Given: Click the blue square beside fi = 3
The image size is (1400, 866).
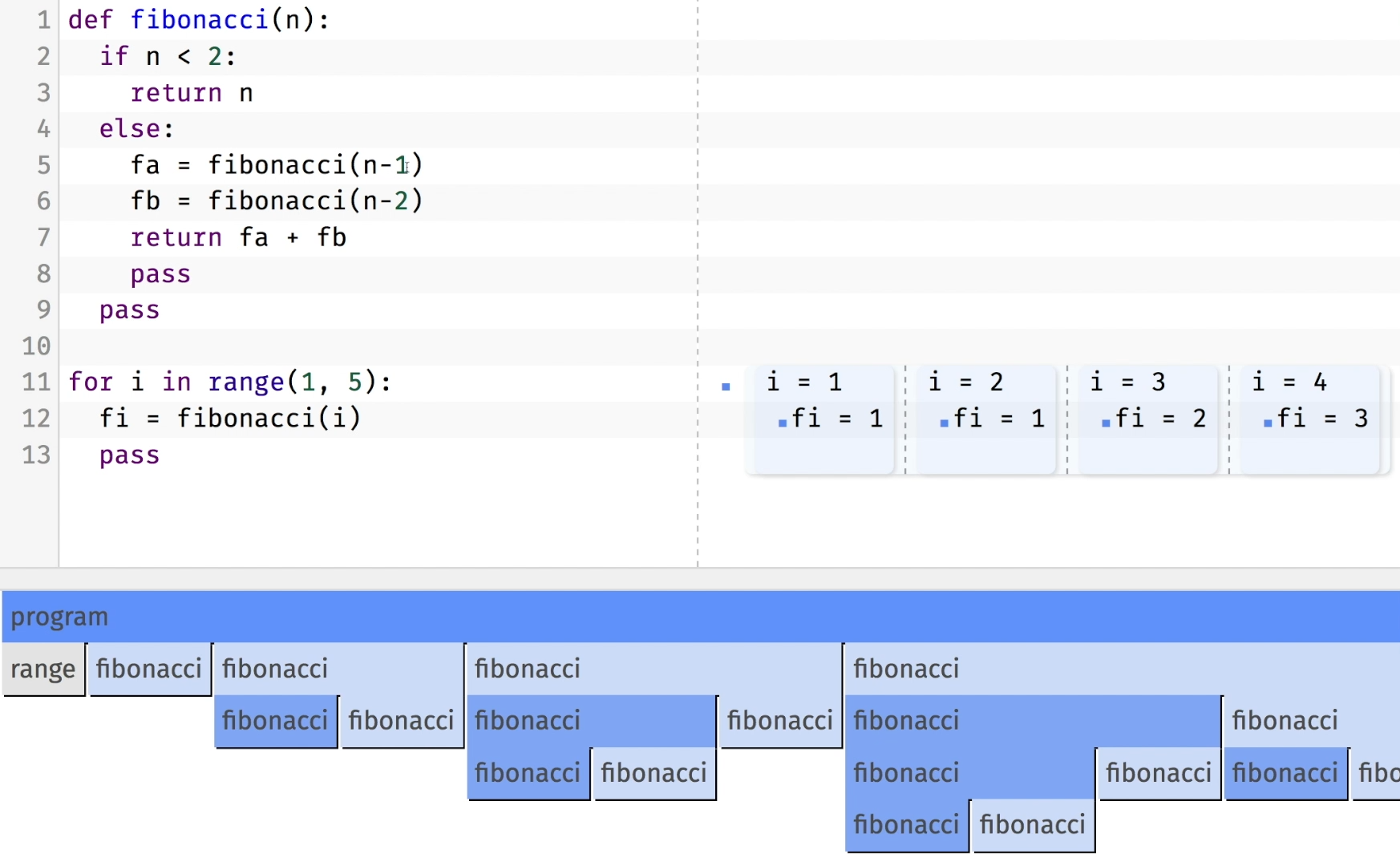Looking at the screenshot, I should (x=1268, y=423).
